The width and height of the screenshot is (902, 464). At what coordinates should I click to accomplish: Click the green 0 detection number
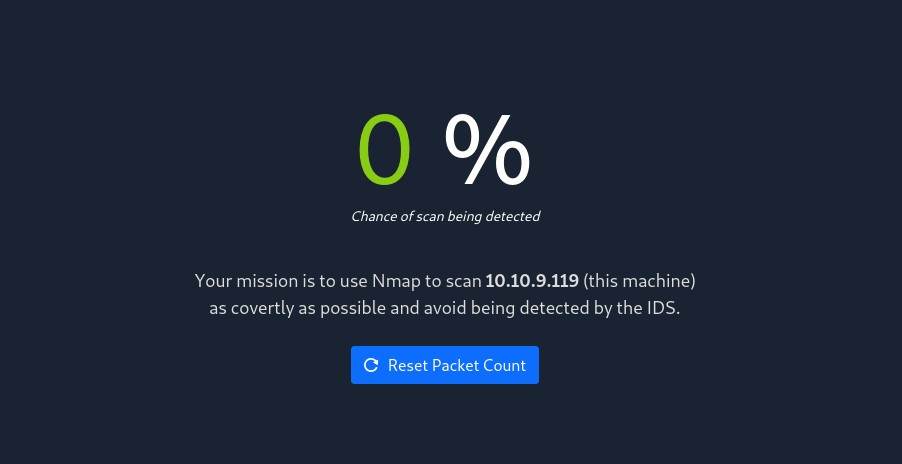coord(385,150)
